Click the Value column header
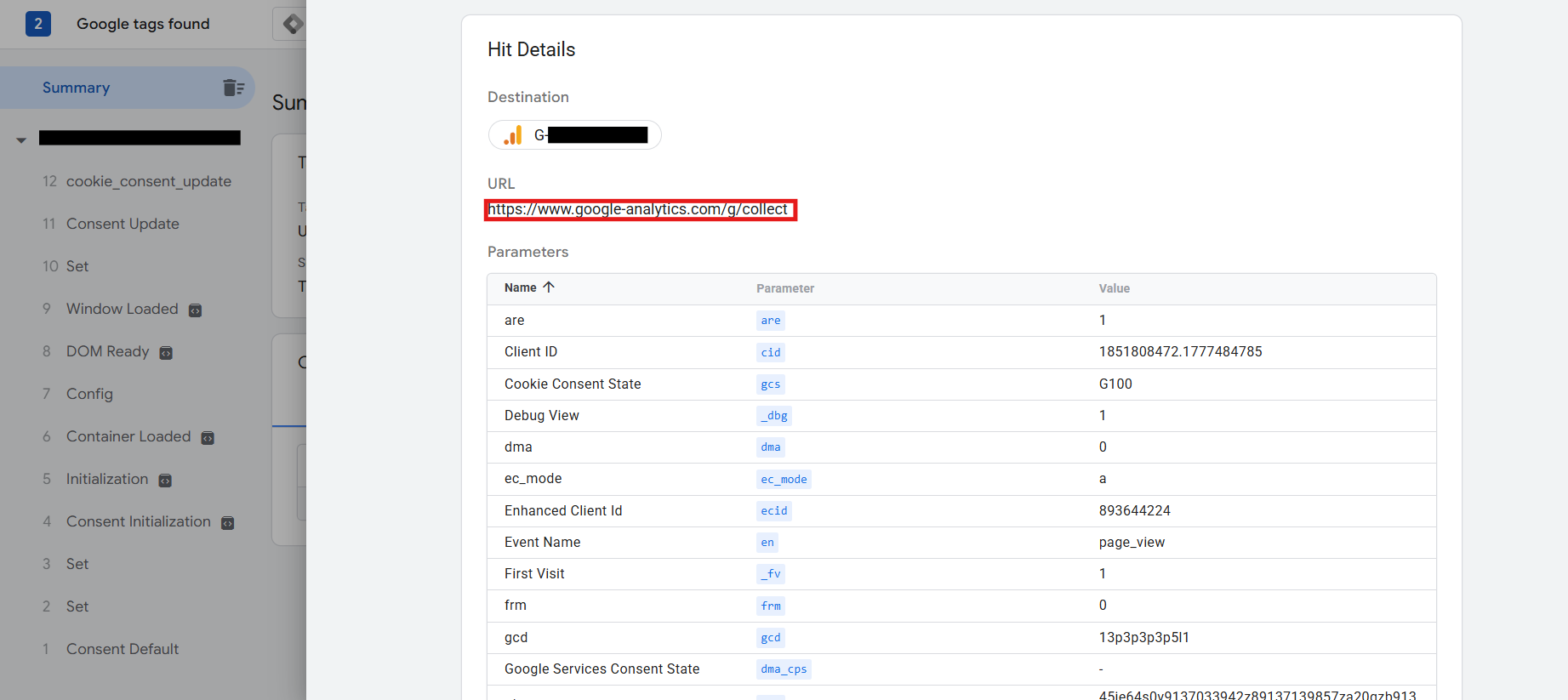 click(1115, 288)
